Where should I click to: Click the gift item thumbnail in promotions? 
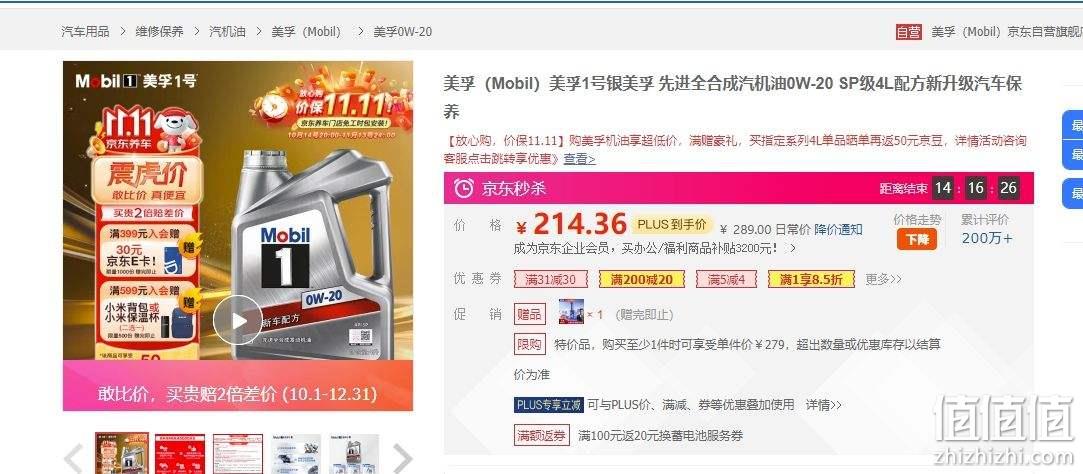571,312
